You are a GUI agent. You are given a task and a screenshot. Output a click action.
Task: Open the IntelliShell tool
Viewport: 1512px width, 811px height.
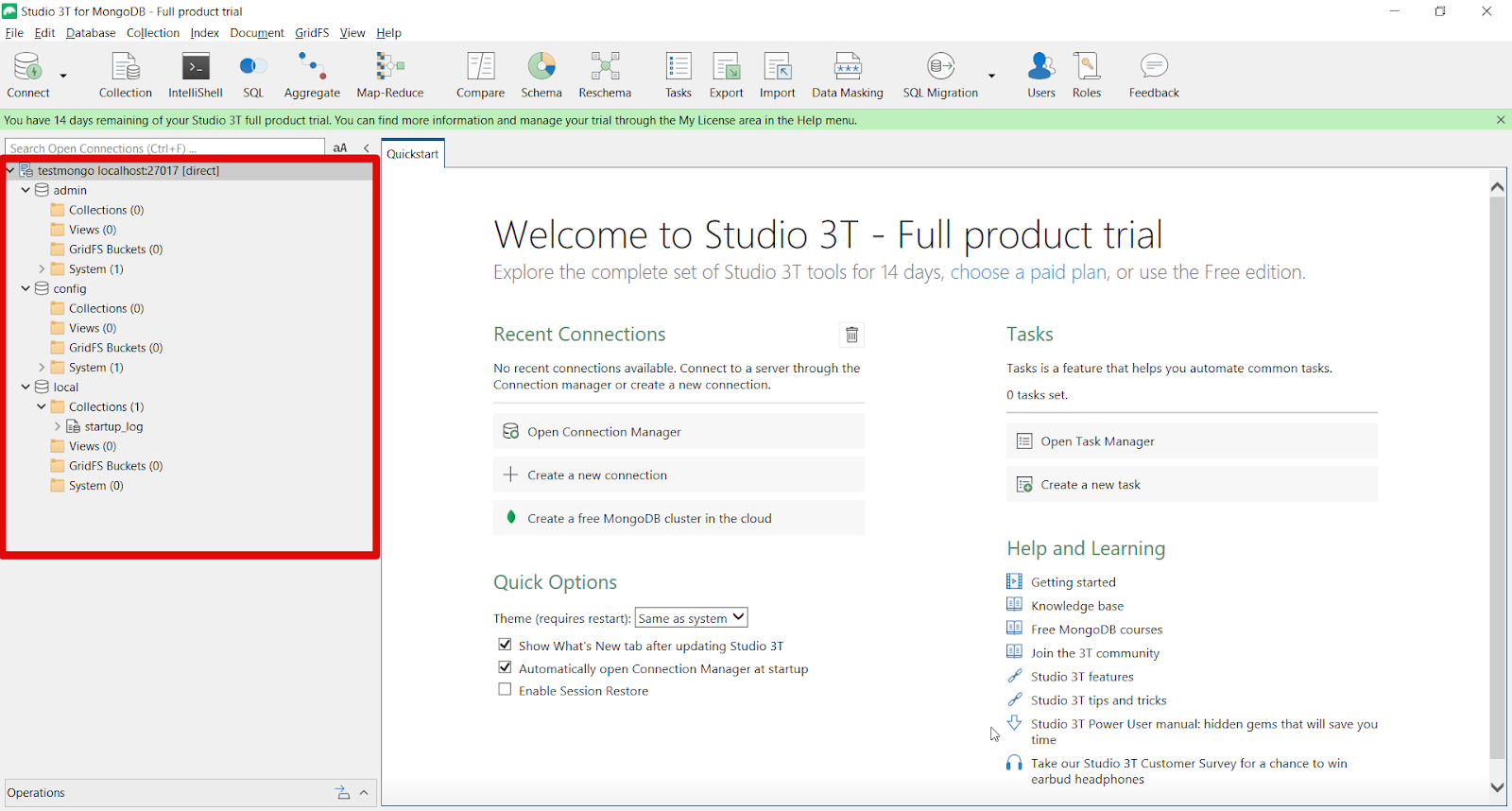[196, 75]
